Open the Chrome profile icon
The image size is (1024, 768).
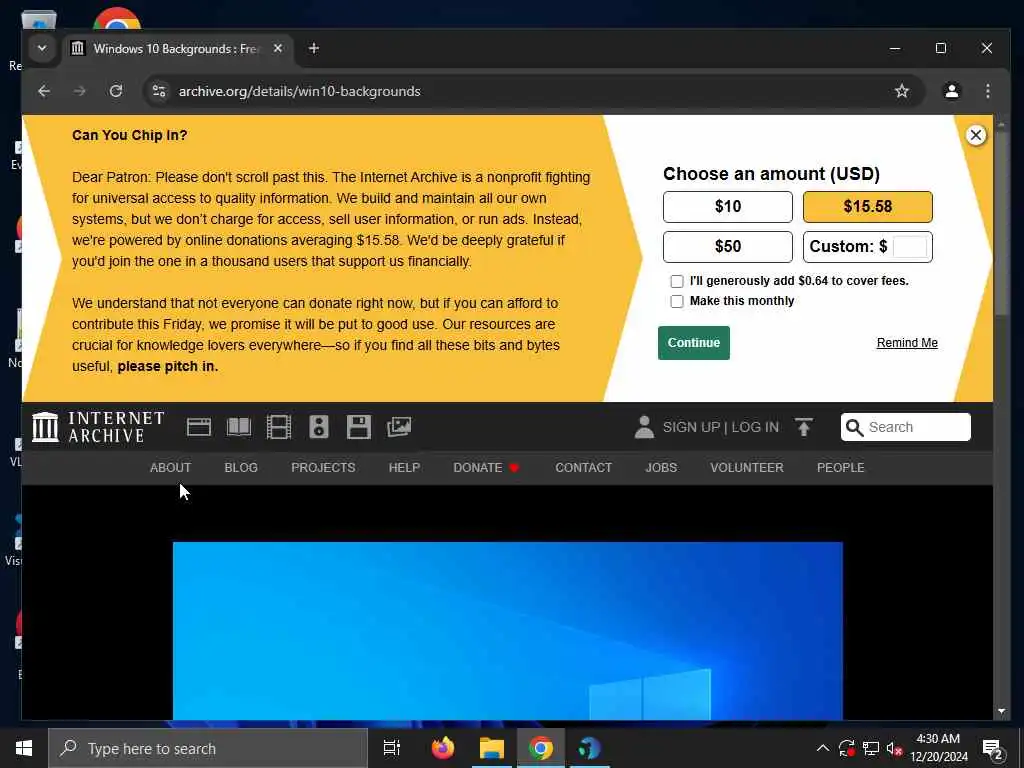click(952, 91)
